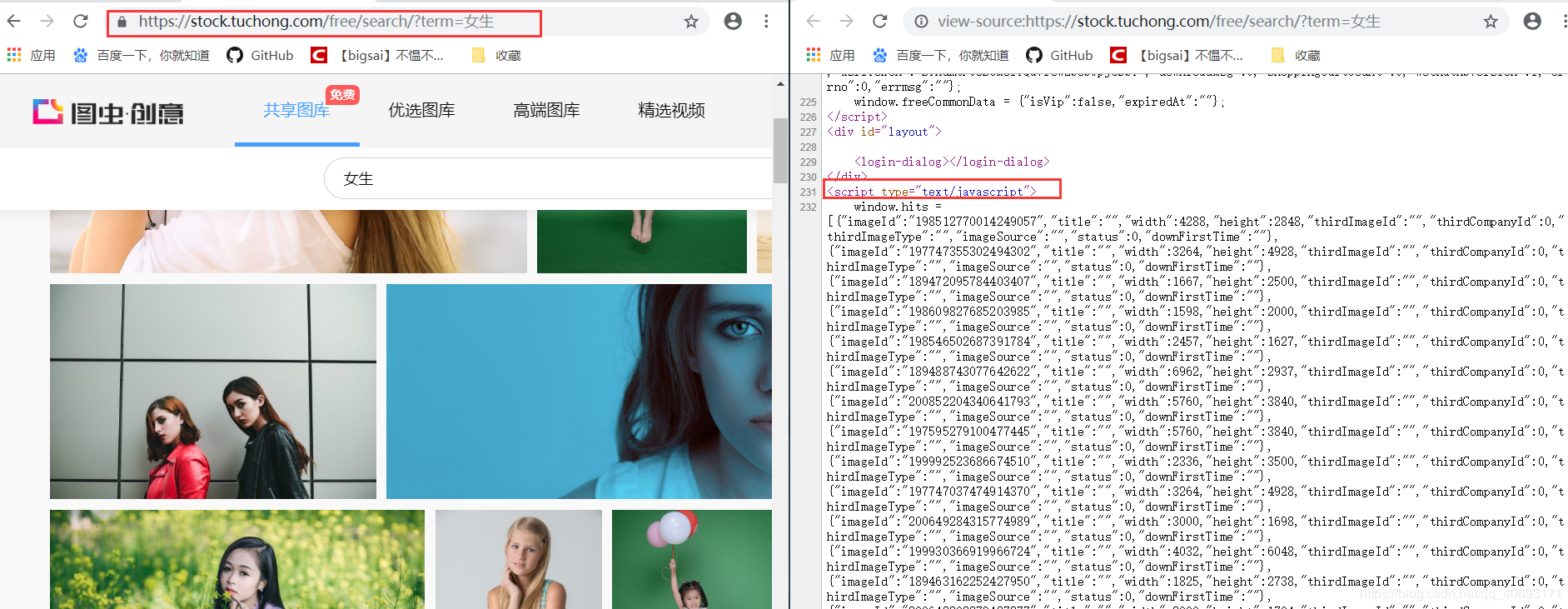The height and width of the screenshot is (609, 1568).
Task: Click the "window.freeCommonData" source line
Action: pos(1038,102)
